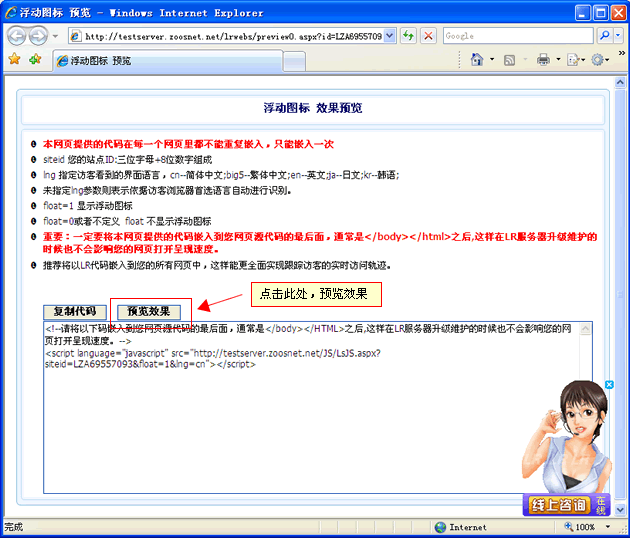Viewport: 630px width, 538px height.
Task: Click the browser Back button
Action: pyautogui.click(x=16, y=35)
